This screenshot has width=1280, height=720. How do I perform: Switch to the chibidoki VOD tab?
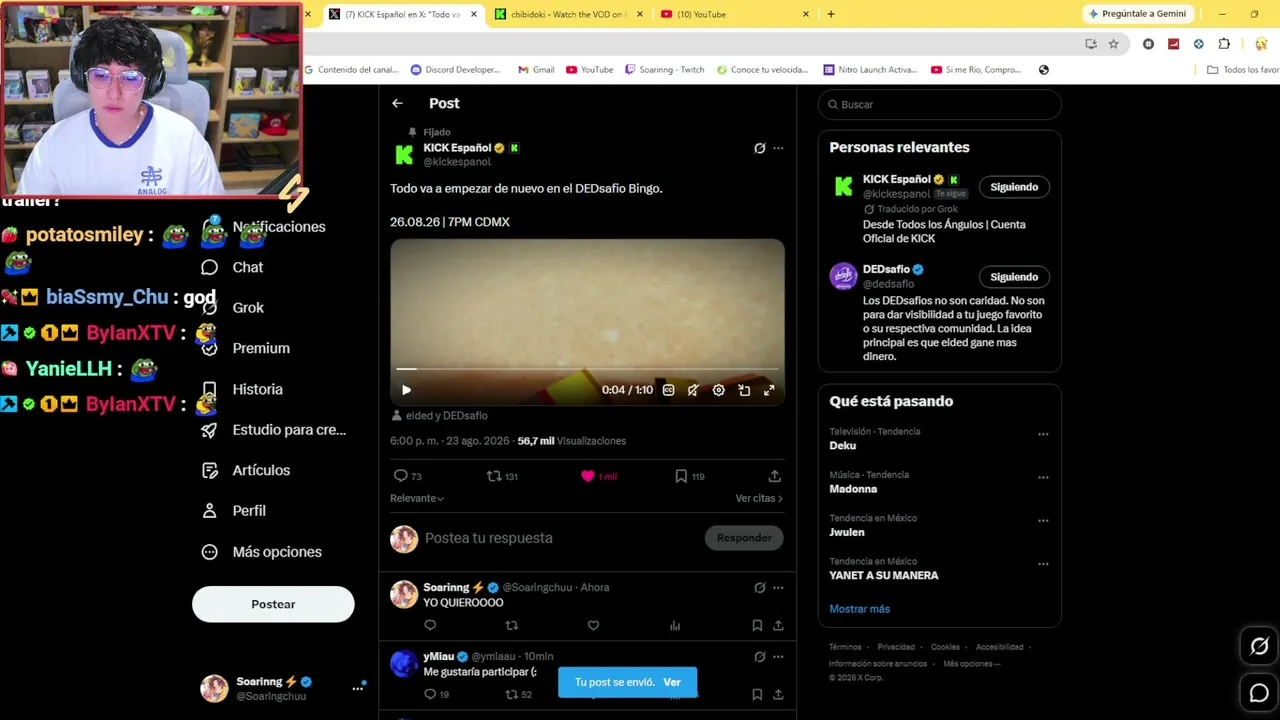coord(570,14)
